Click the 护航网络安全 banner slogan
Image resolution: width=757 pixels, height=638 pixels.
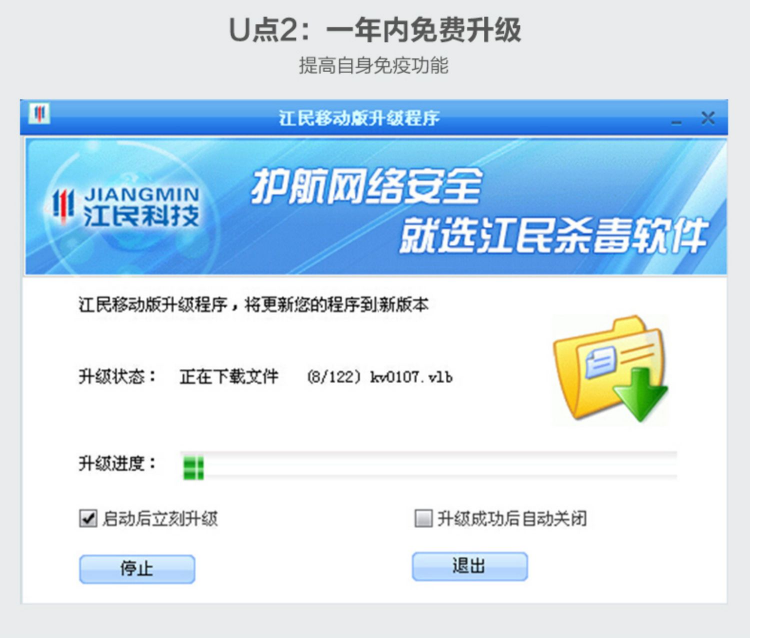366,187
